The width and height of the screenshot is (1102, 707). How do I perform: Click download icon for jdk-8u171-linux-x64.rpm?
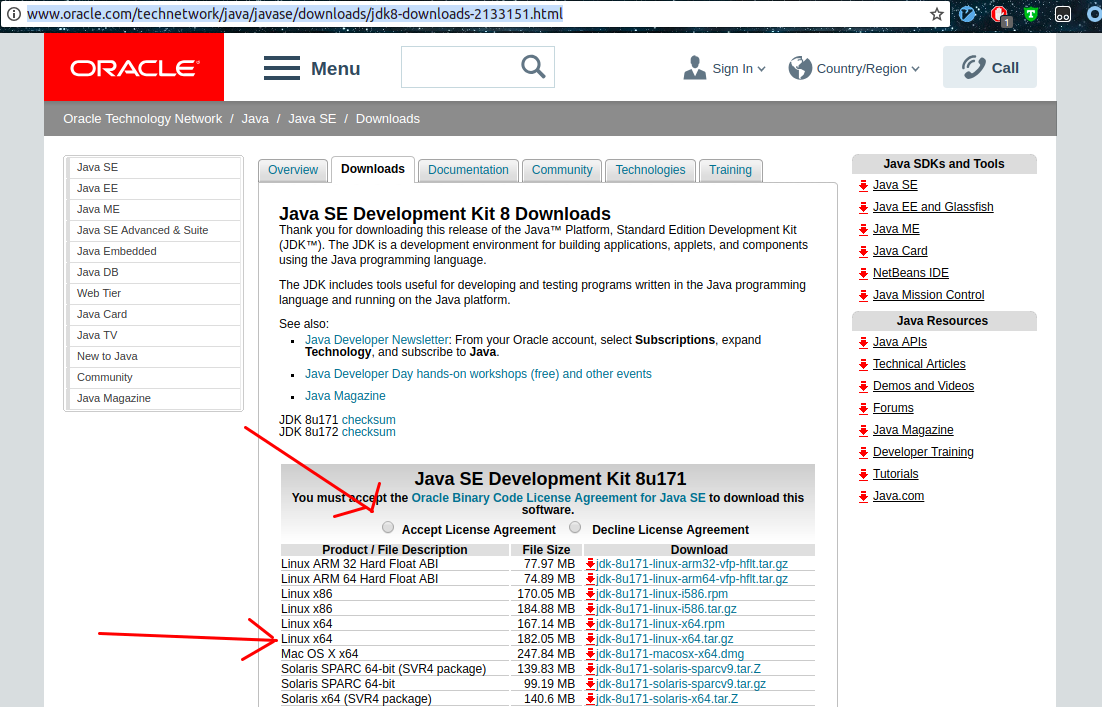pos(590,624)
